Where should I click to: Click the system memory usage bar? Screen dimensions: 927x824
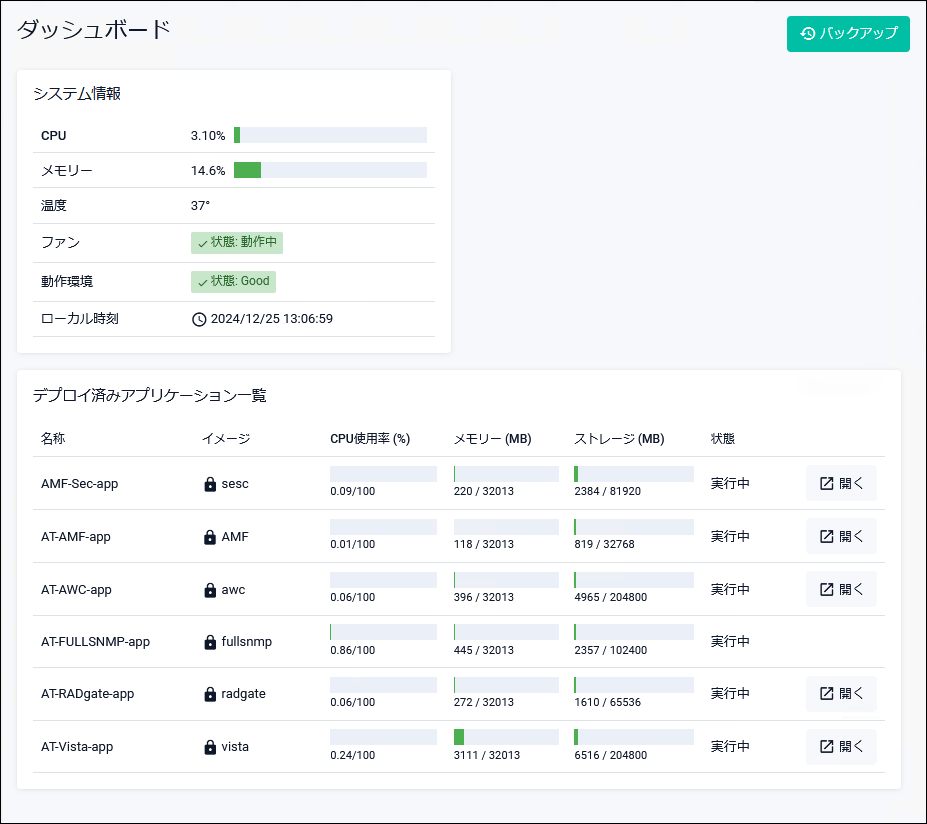point(330,170)
